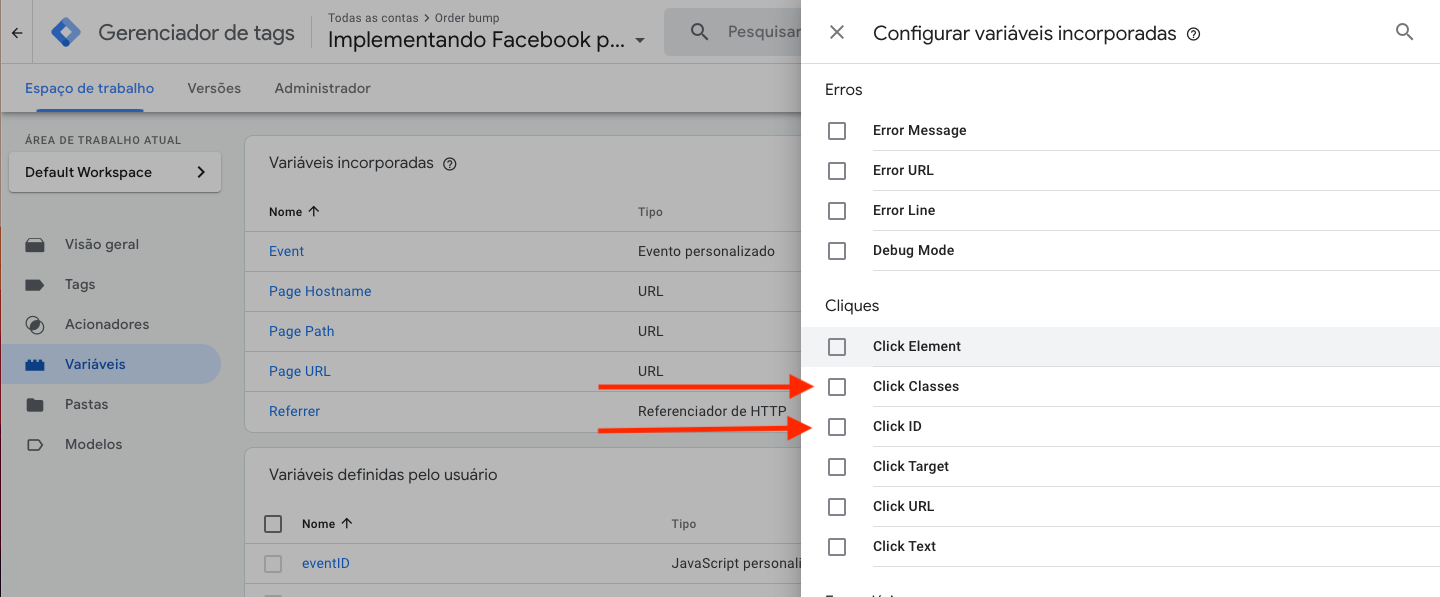This screenshot has height=597, width=1440.
Task: Click the Pesquisar search field
Action: pos(760,33)
